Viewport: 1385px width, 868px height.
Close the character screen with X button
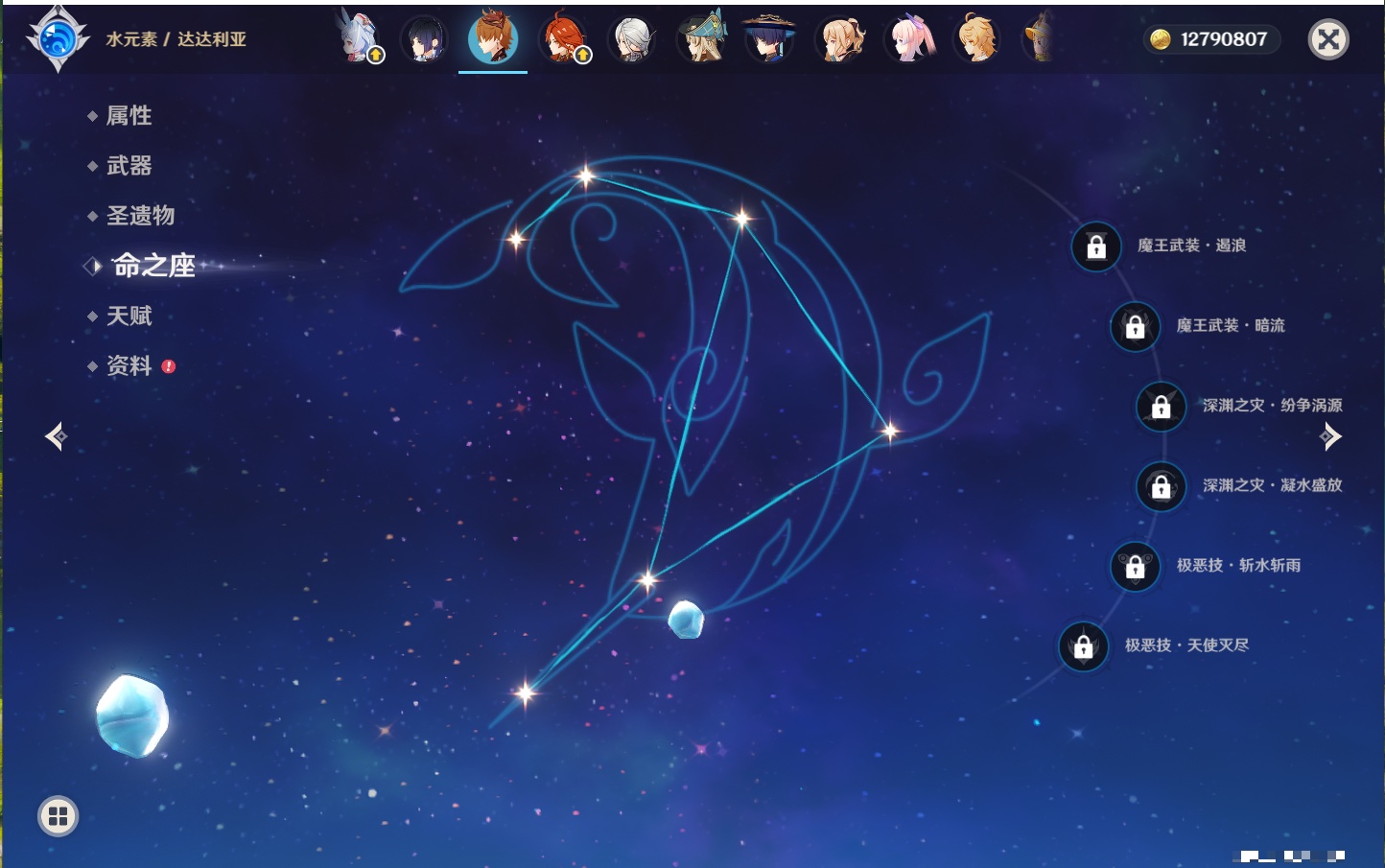click(1328, 39)
